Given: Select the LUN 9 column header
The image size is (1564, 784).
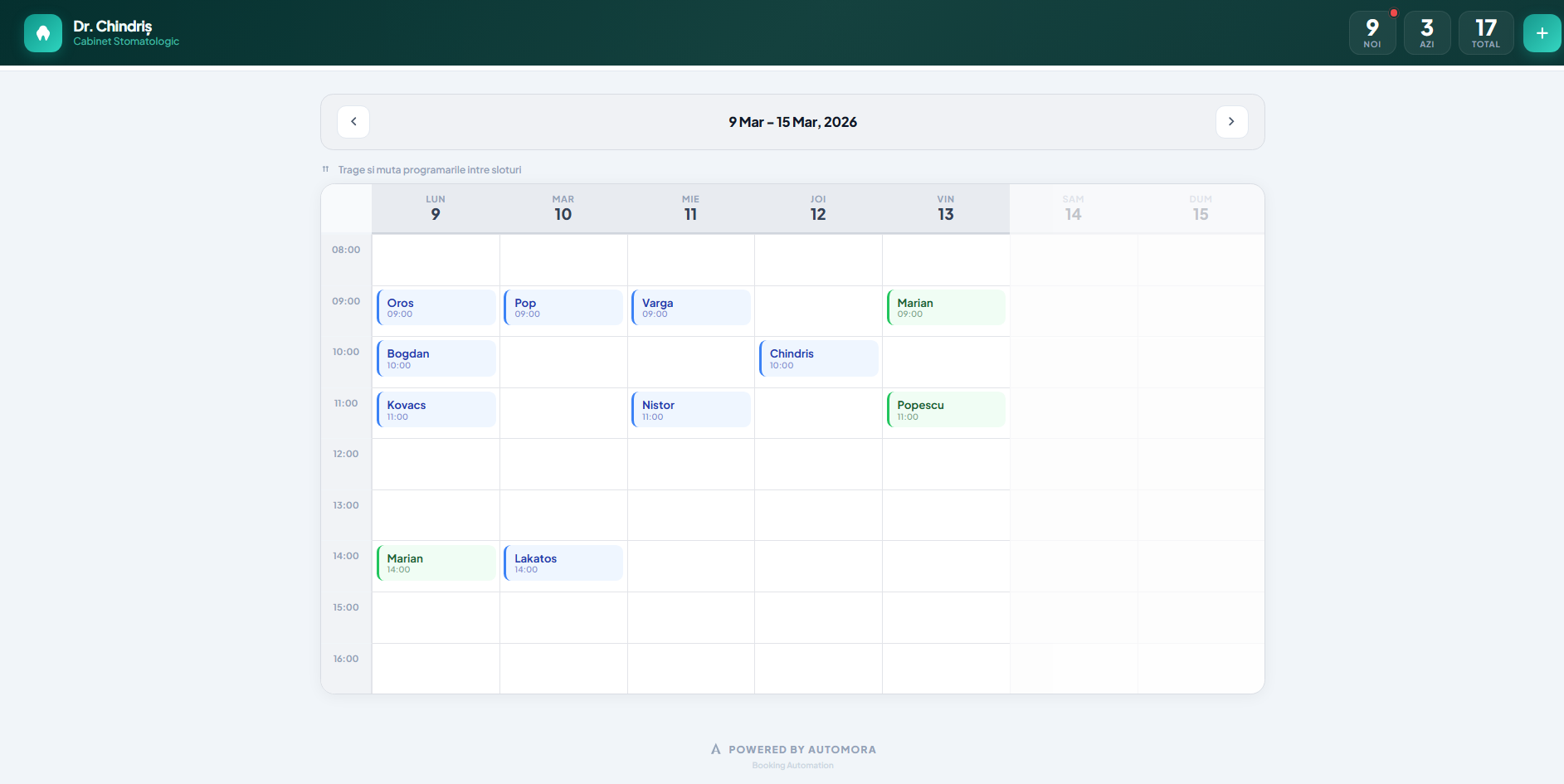Looking at the screenshot, I should (435, 207).
